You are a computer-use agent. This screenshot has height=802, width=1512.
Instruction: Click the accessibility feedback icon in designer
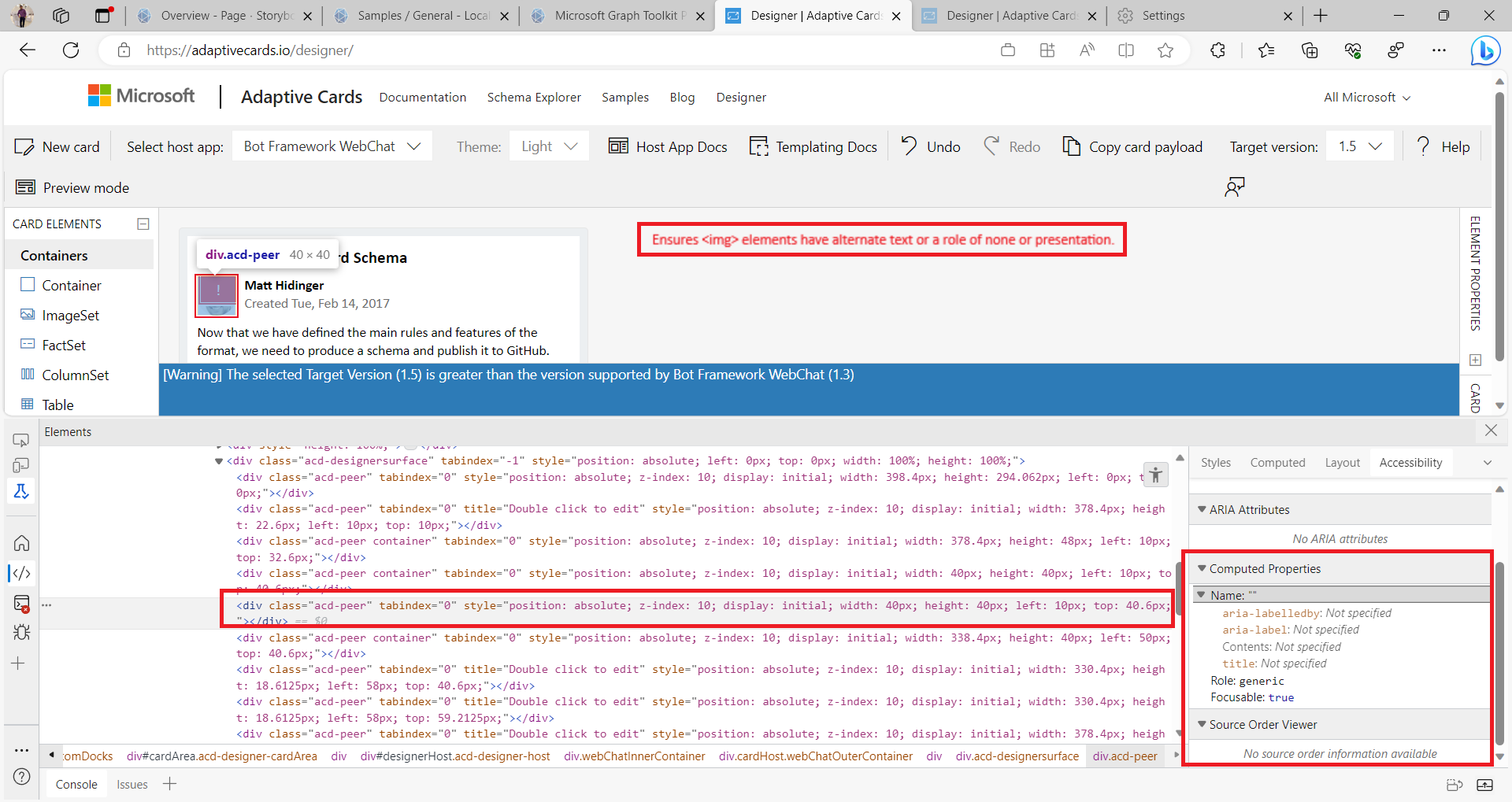point(1235,187)
